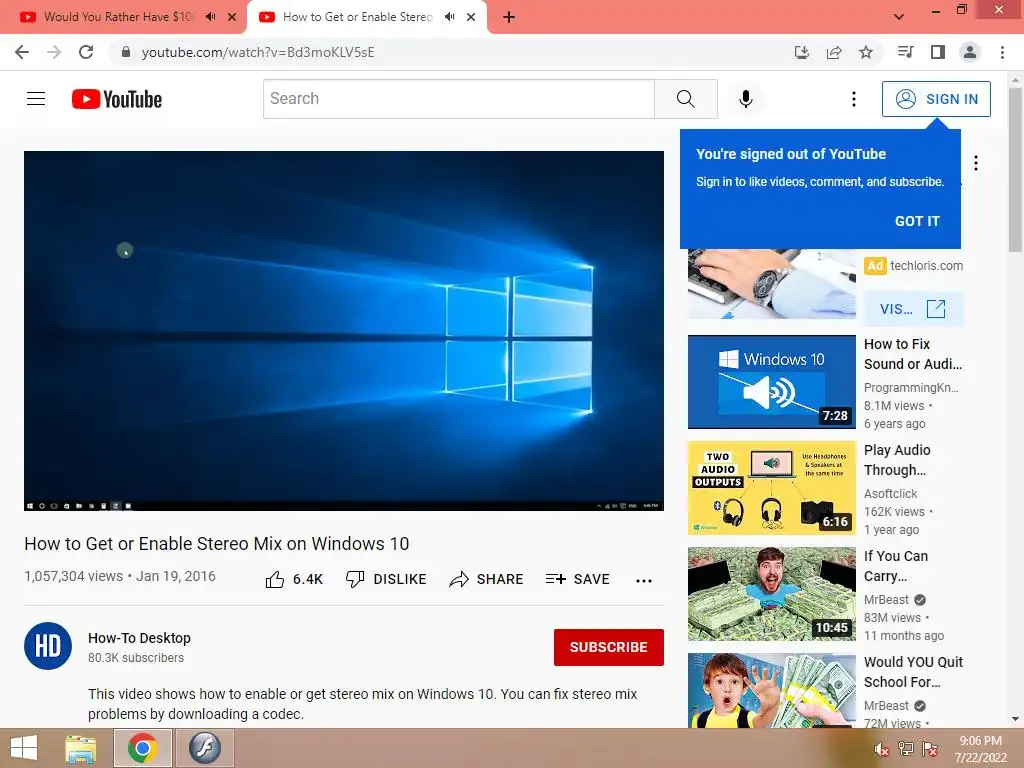Open MrBeast 'If You Can Carry' thumbnail

click(771, 594)
